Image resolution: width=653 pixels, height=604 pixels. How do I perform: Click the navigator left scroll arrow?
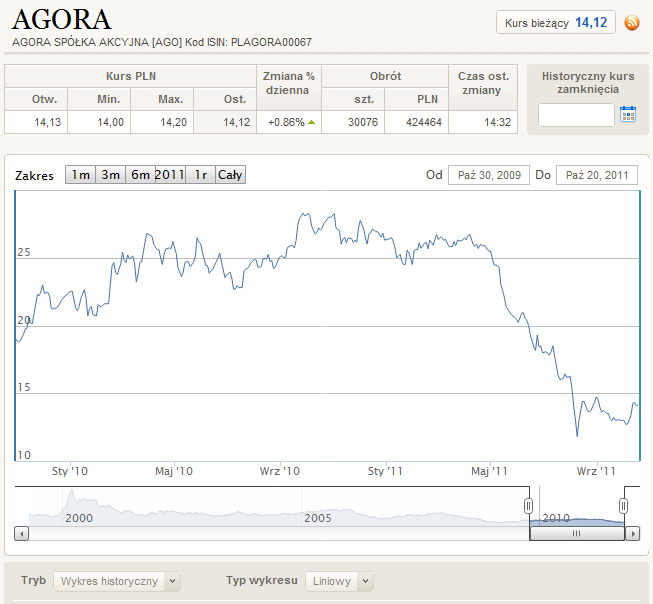click(x=22, y=534)
